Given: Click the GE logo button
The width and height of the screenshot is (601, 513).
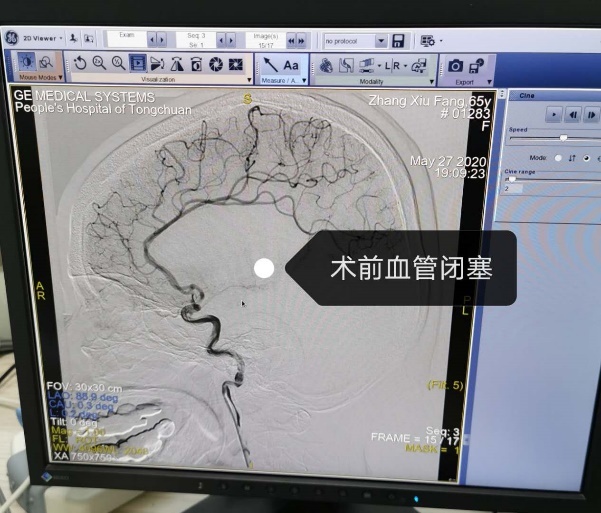Looking at the screenshot, I should [x=12, y=38].
